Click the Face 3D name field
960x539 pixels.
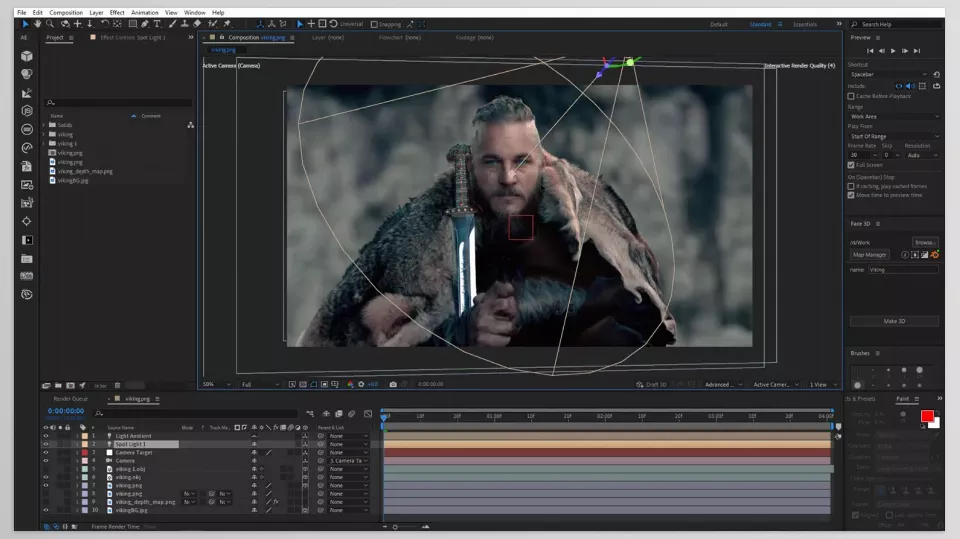(903, 270)
